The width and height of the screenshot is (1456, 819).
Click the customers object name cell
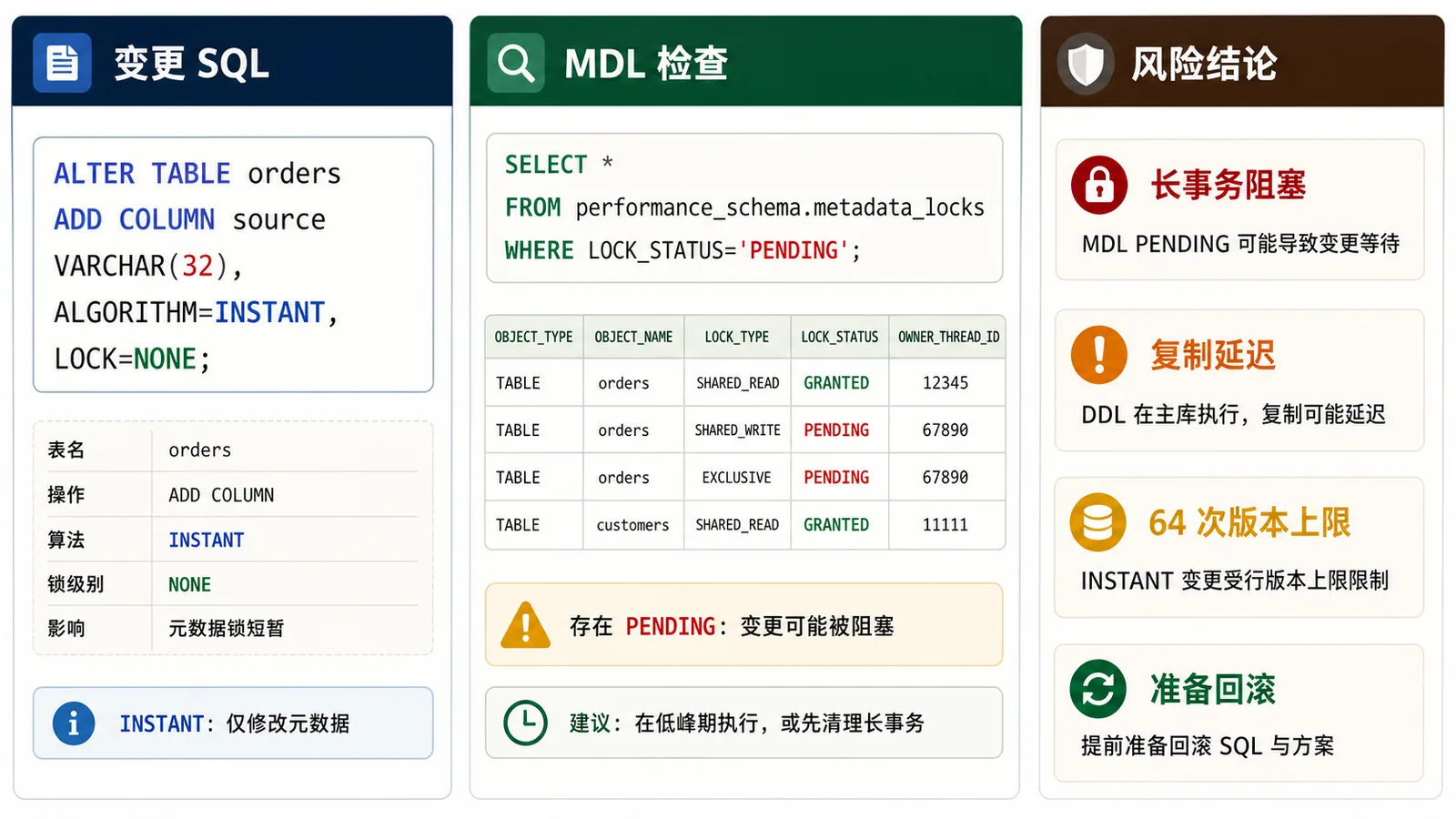pyautogui.click(x=632, y=525)
